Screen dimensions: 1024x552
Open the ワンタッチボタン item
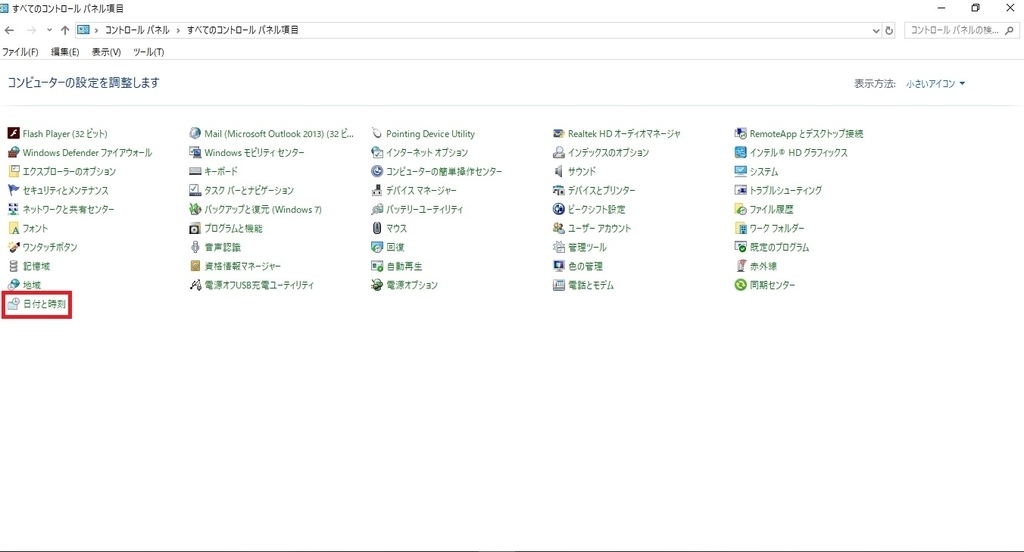click(x=42, y=247)
